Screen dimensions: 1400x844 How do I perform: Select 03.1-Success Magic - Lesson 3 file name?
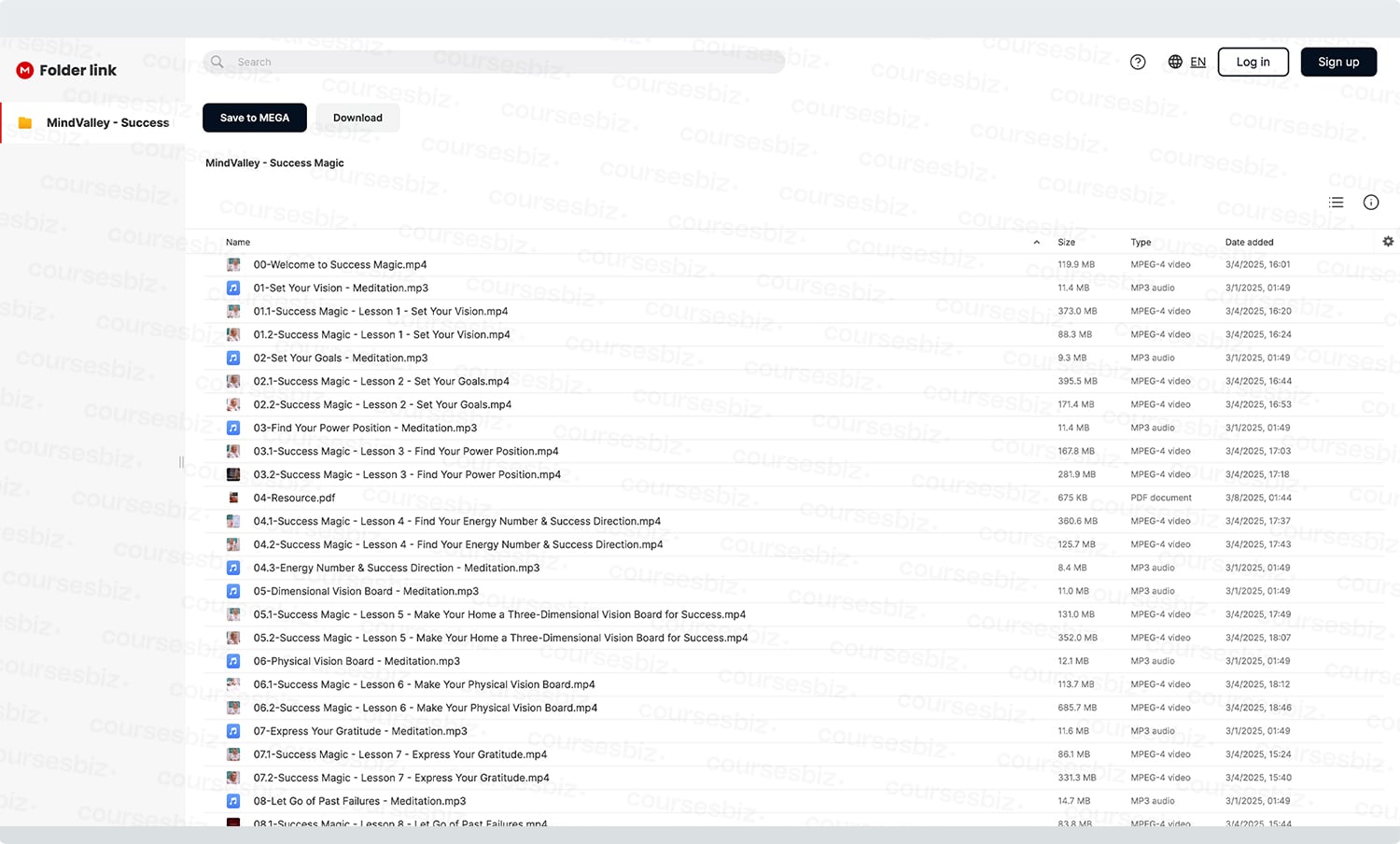pos(406,451)
